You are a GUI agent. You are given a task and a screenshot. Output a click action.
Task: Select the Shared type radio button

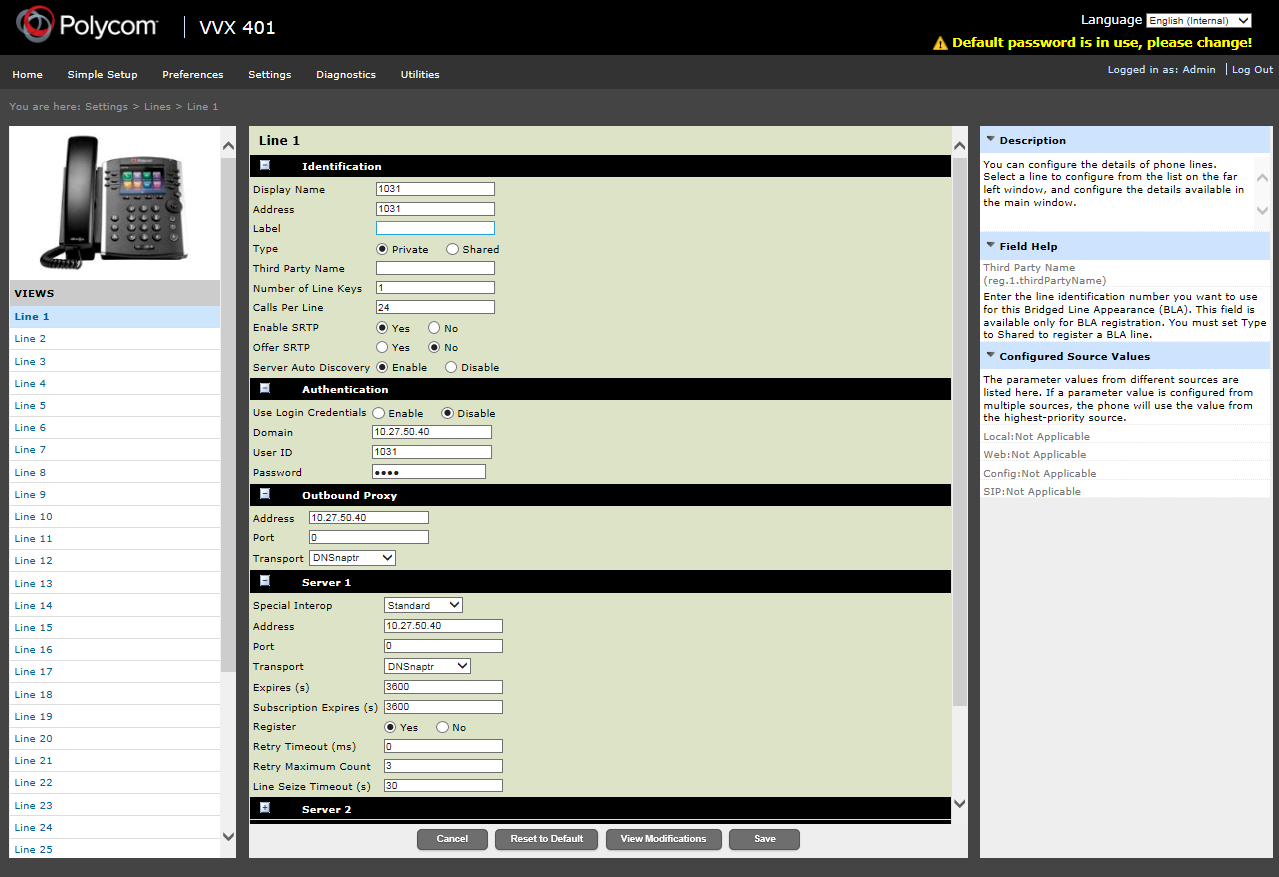click(x=453, y=249)
